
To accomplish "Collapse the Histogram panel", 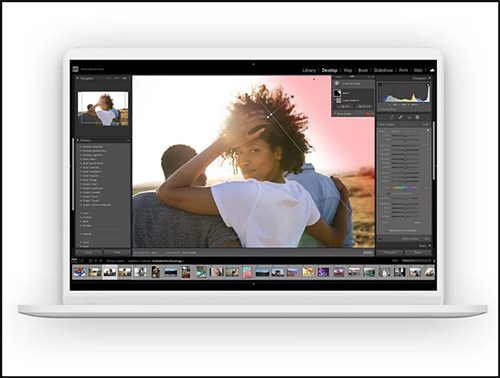I will coord(429,78).
